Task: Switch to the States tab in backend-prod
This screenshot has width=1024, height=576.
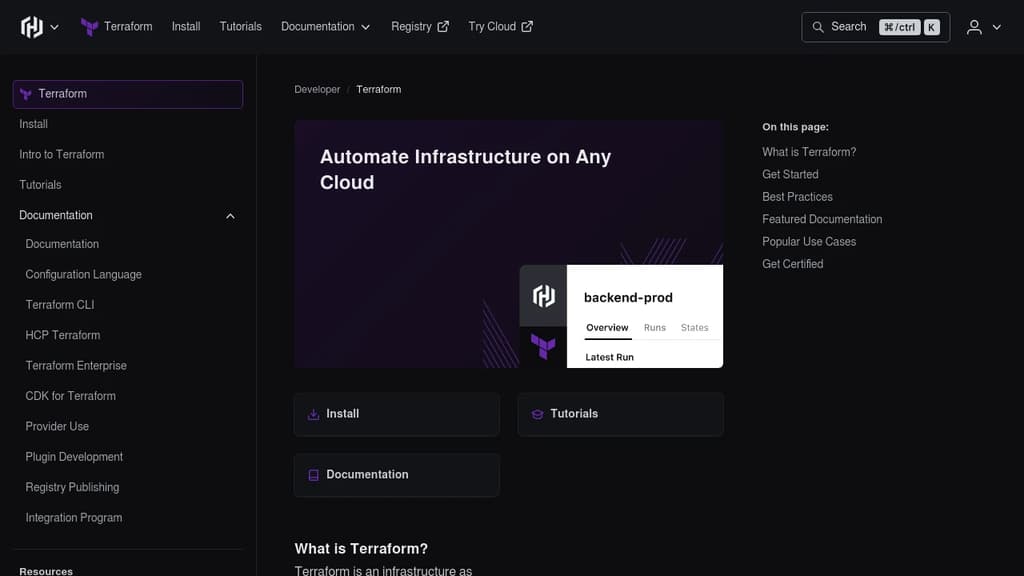Action: [x=694, y=328]
